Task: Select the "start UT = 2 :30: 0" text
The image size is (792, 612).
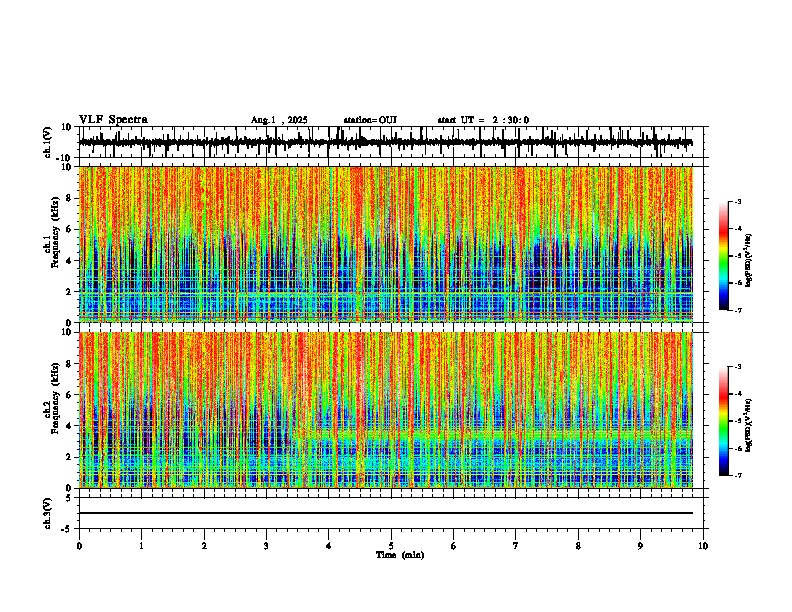Action: 483,120
